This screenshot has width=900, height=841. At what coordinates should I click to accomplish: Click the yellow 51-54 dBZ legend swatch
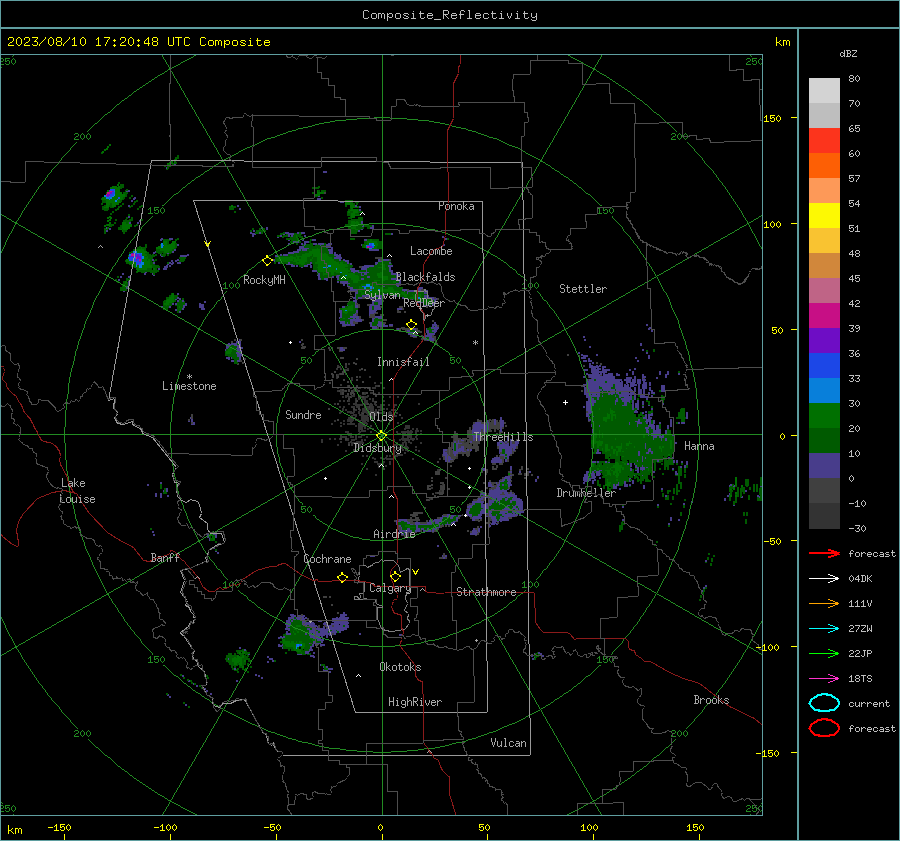point(824,215)
